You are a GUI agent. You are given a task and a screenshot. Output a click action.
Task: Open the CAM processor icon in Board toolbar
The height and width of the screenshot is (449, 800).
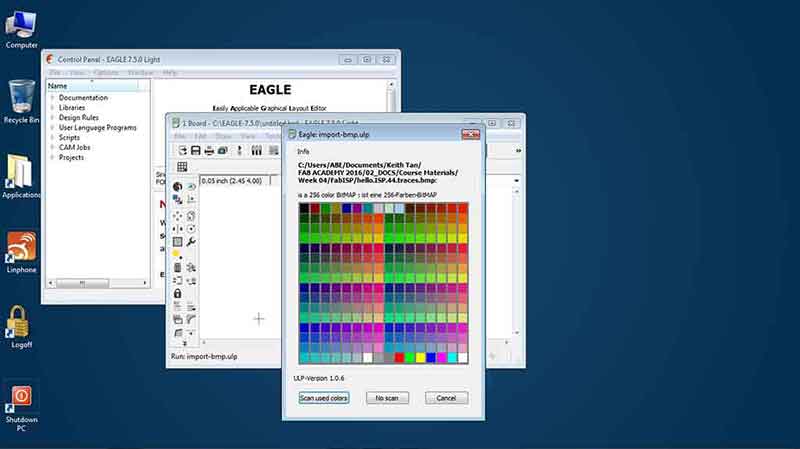(x=222, y=151)
